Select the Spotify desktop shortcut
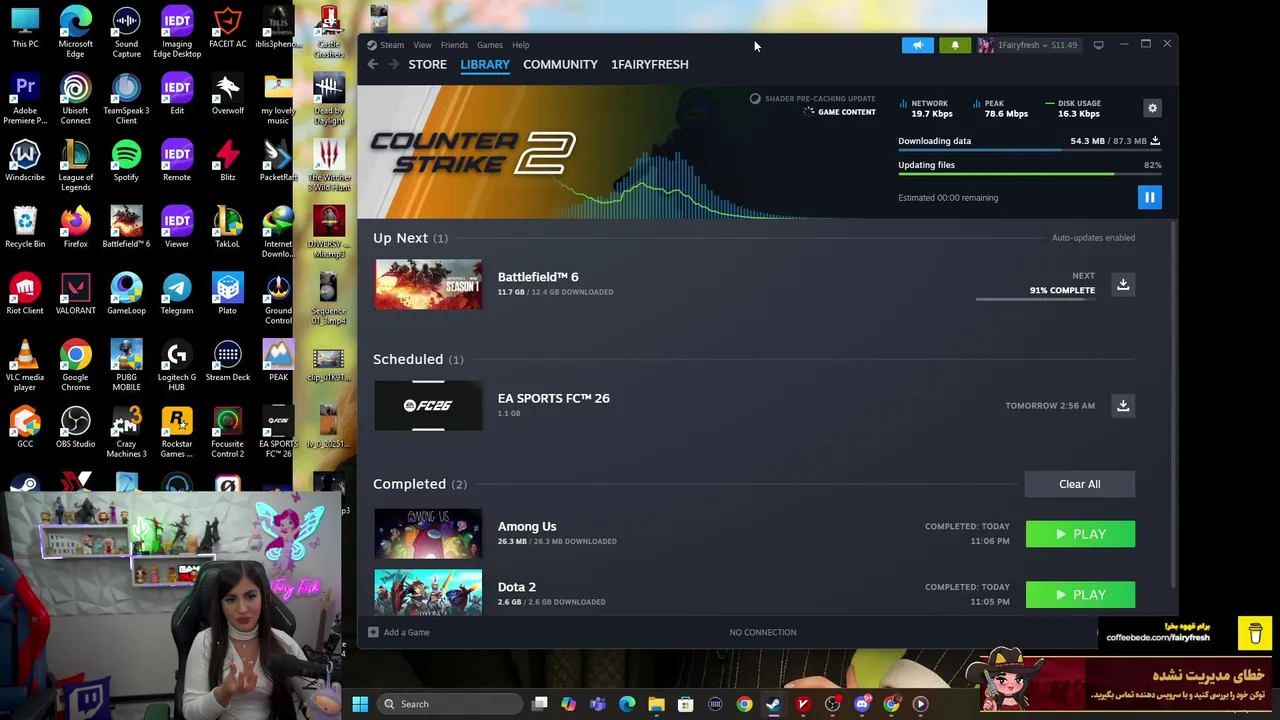 pyautogui.click(x=126, y=162)
